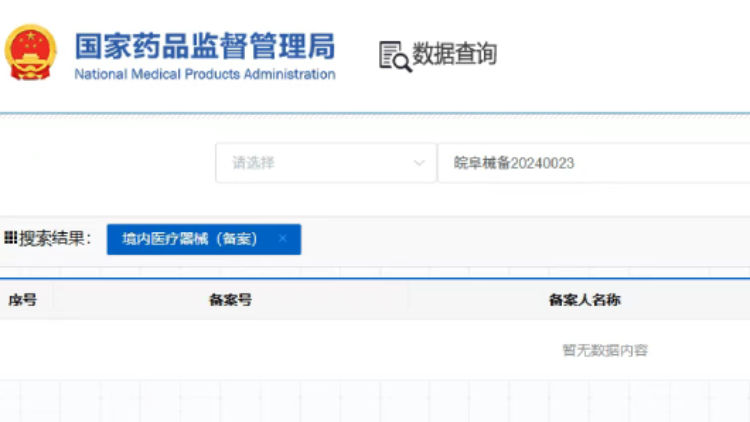Click the 序号 column header

coord(22,300)
